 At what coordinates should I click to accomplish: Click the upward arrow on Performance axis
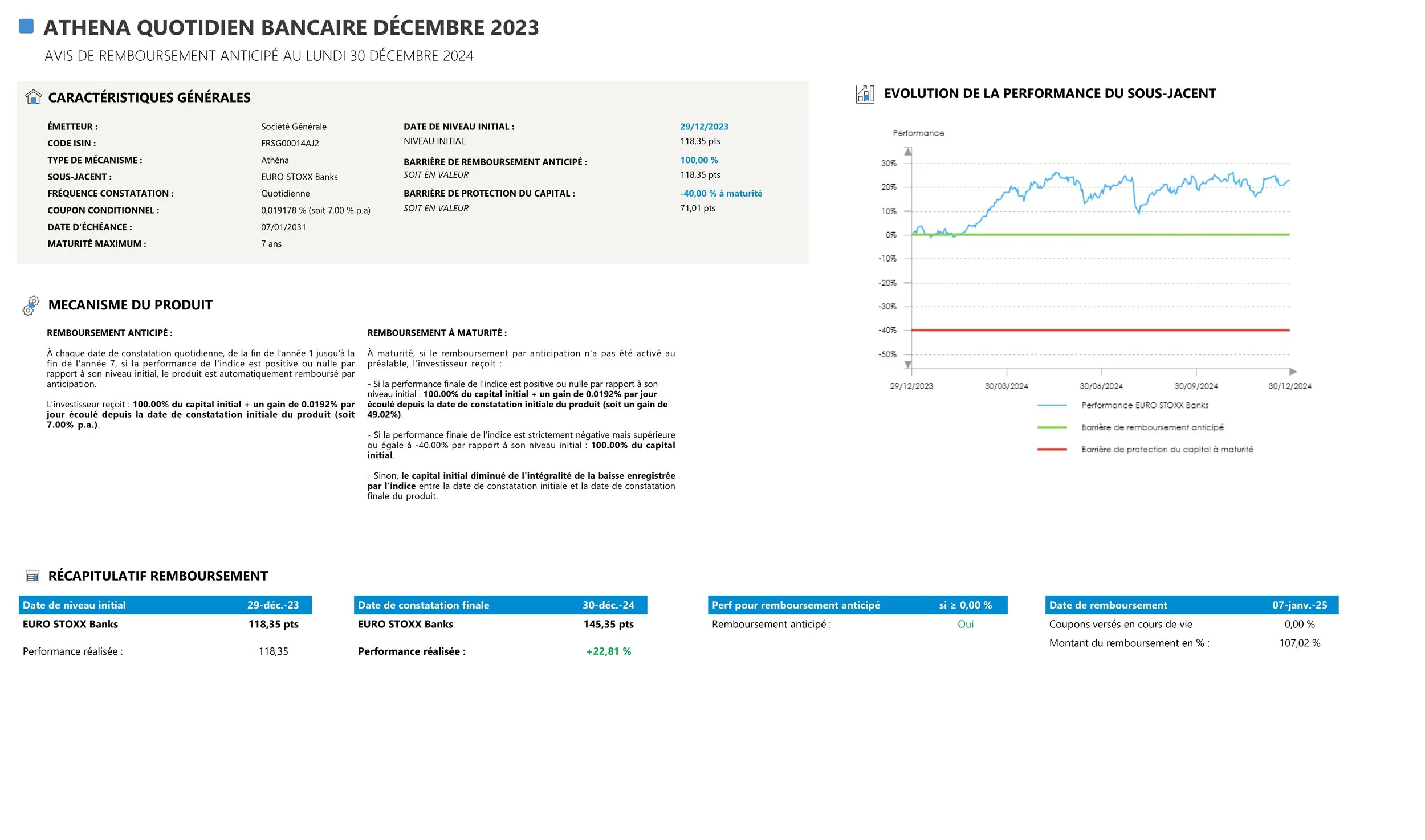tap(908, 152)
